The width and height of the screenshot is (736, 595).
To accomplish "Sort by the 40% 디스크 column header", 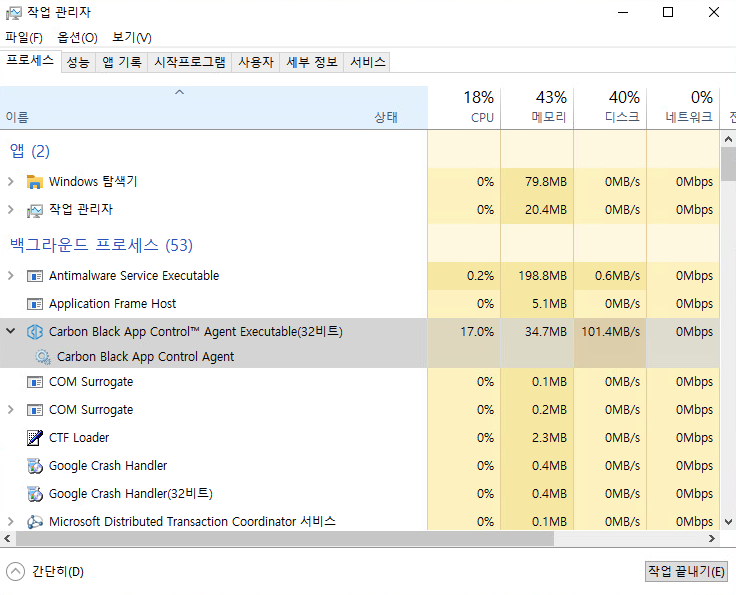I will tap(610, 107).
